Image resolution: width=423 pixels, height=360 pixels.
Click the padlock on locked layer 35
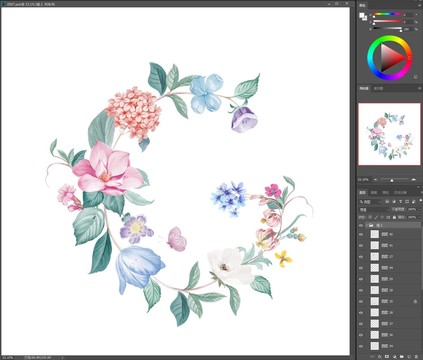click(x=415, y=301)
